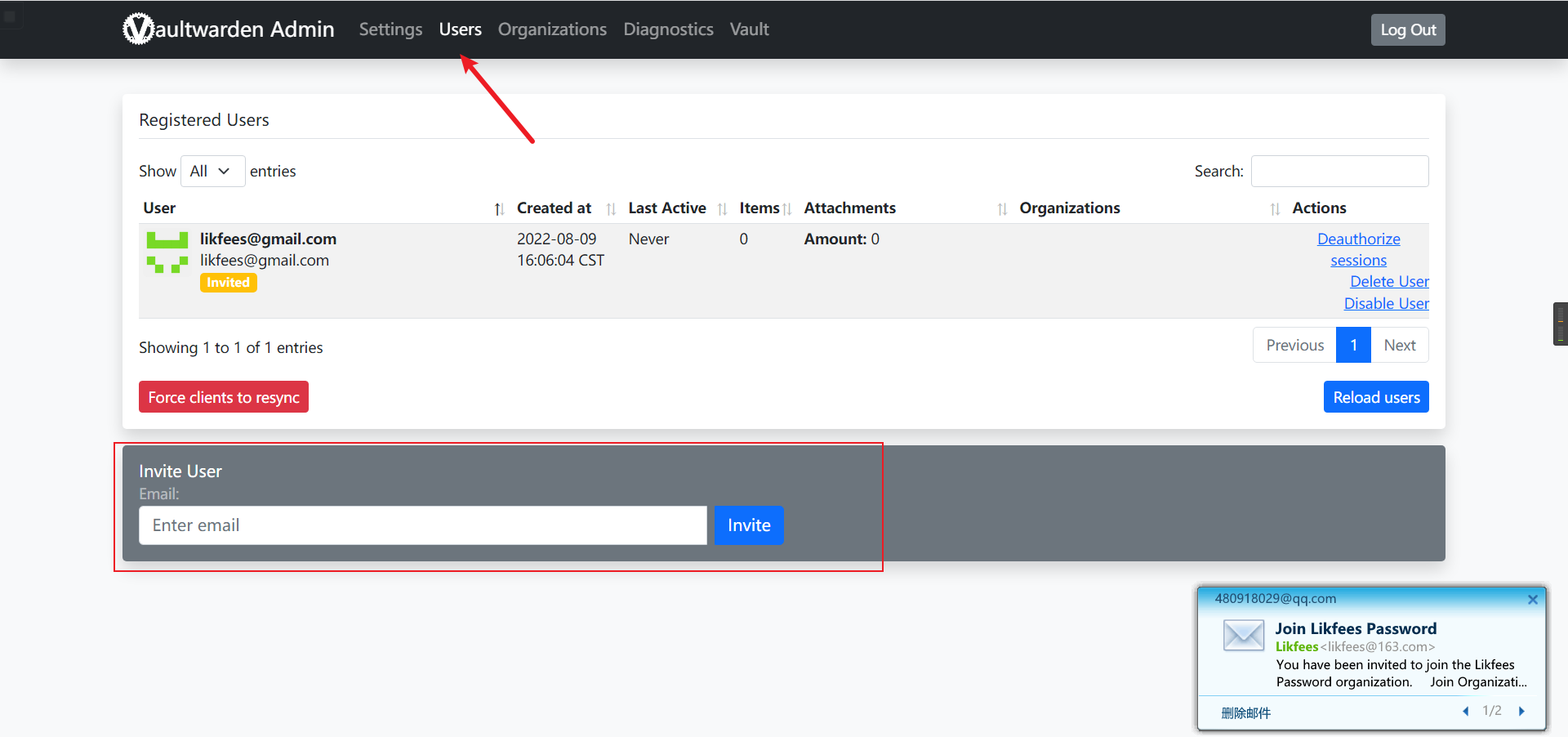
Task: Switch to the Diagnostics page
Action: tap(668, 29)
